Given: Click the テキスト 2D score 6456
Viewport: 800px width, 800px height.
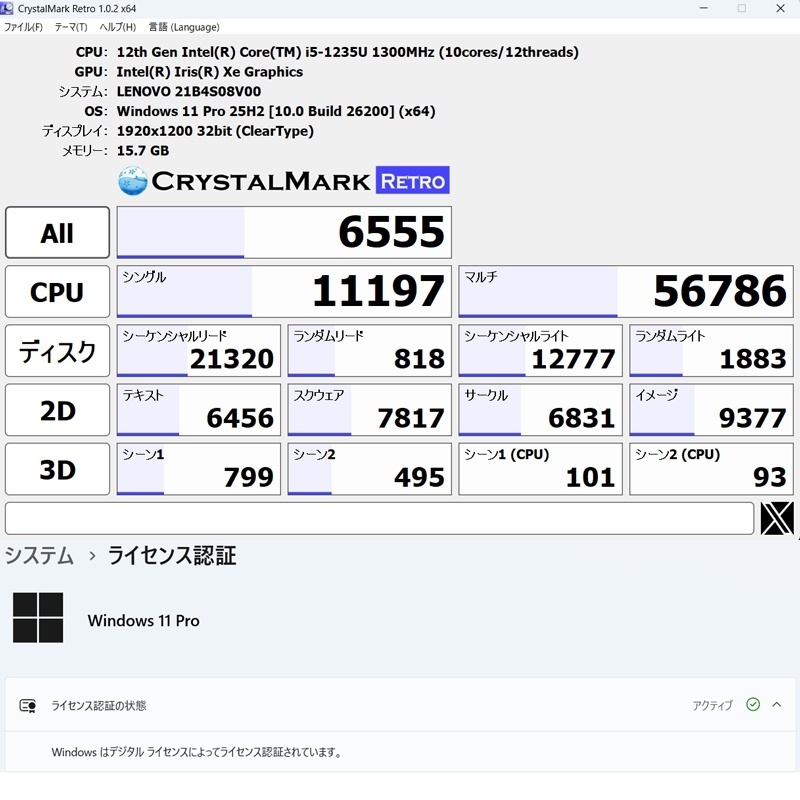Looking at the screenshot, I should [199, 410].
